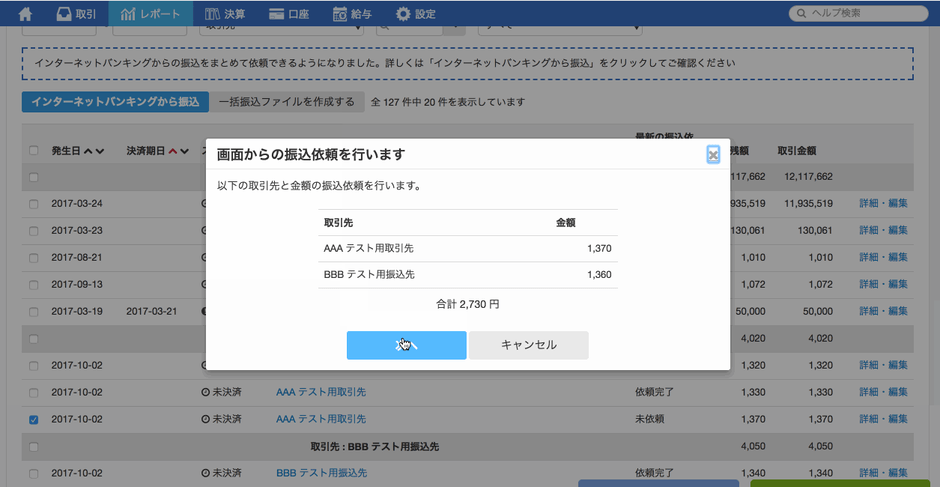
Task: Close the transfer request dialog with X
Action: [x=712, y=154]
